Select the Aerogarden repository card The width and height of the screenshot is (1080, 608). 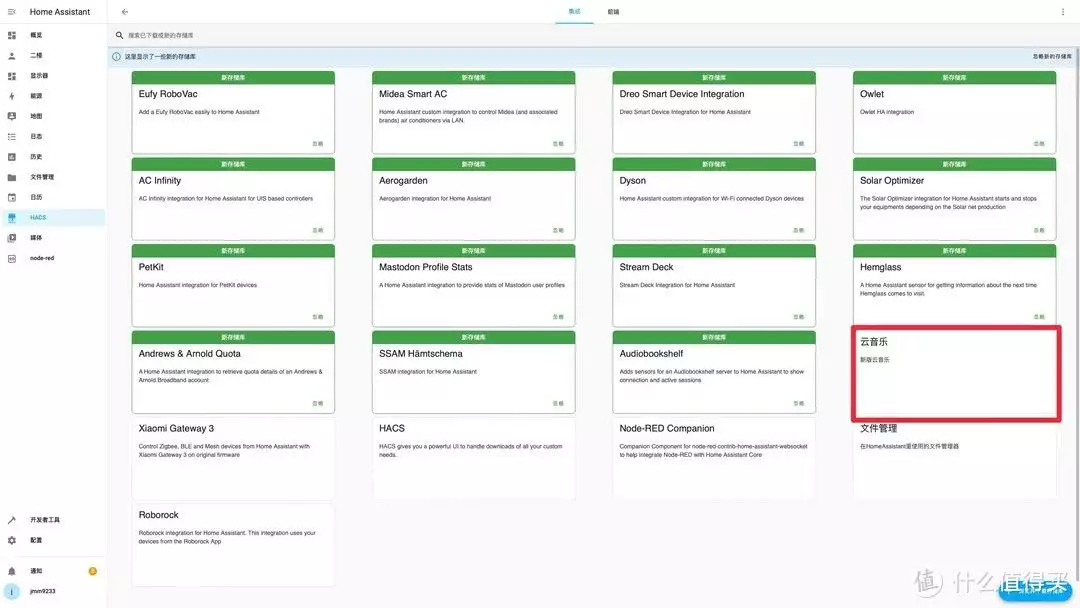[x=473, y=199]
